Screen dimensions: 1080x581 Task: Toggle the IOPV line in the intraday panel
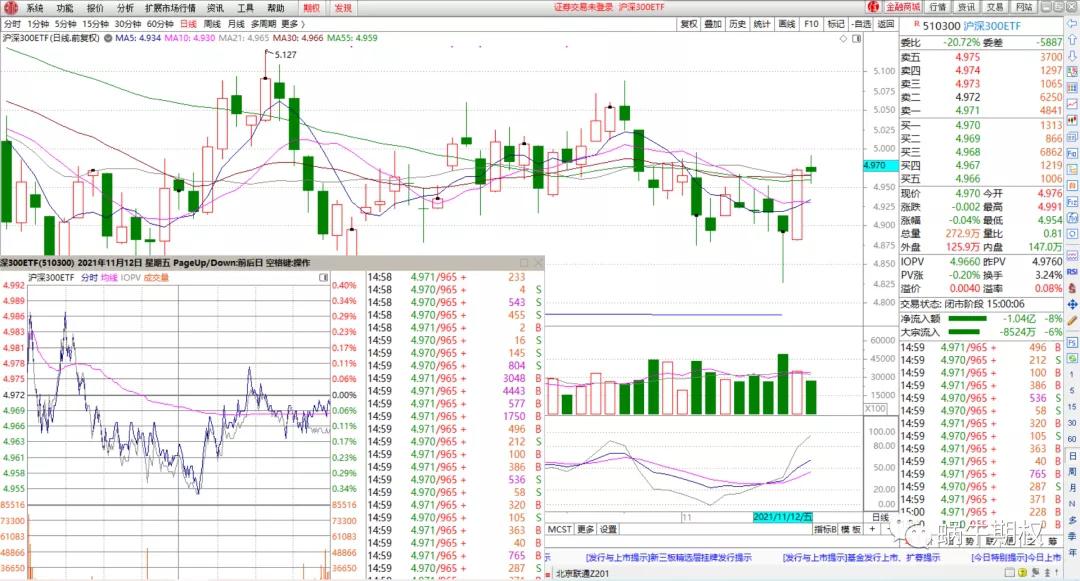coord(131,277)
